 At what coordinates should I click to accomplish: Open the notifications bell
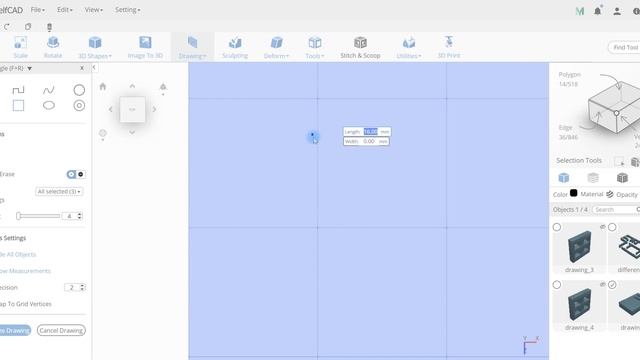point(598,11)
